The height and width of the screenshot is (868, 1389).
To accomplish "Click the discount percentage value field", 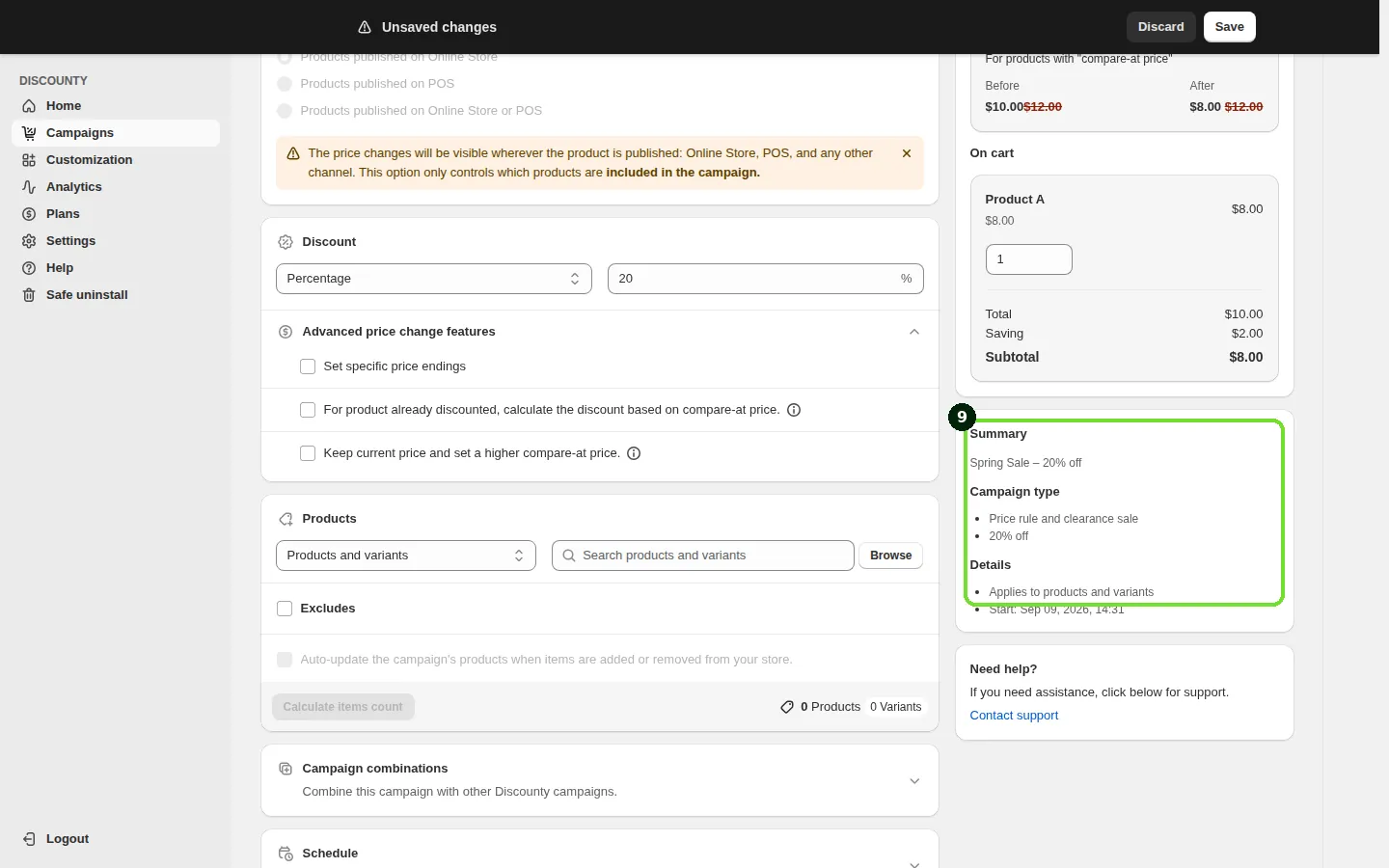I will coord(766,279).
